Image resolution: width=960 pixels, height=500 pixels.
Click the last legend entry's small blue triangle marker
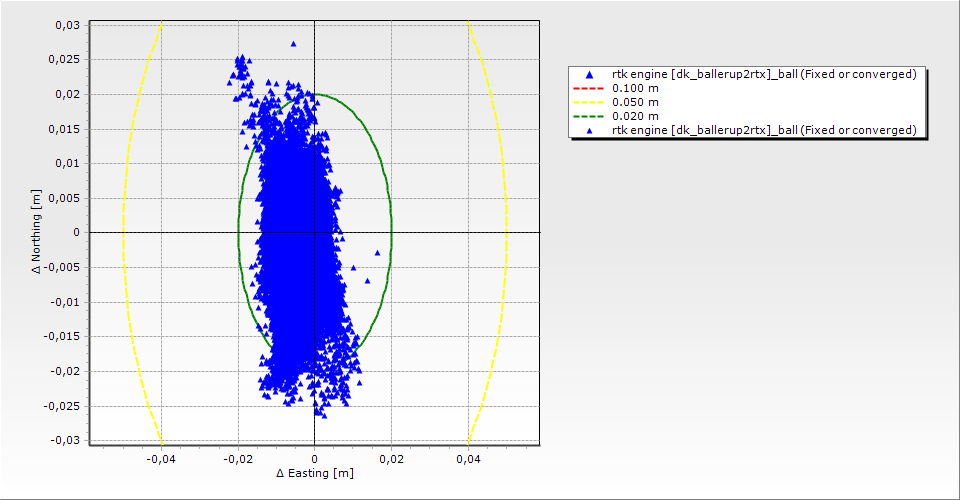pos(589,130)
